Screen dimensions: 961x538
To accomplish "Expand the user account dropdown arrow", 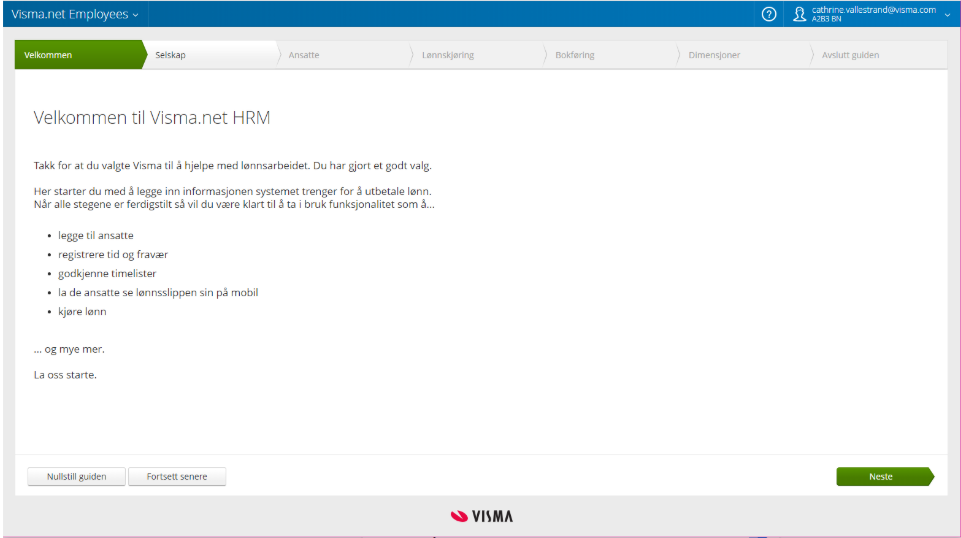I will pos(948,15).
